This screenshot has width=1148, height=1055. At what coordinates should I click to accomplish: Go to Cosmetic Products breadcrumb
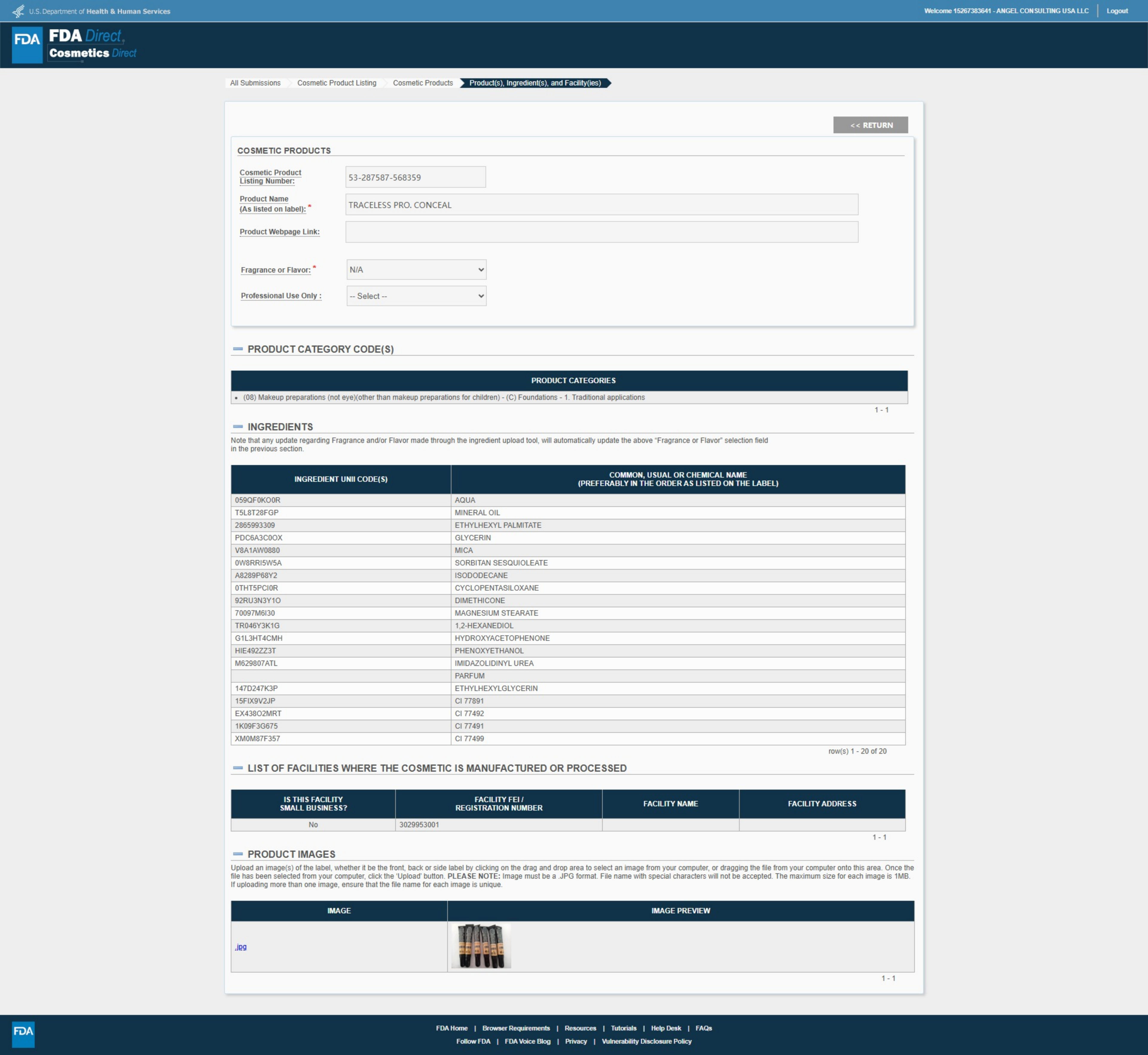click(x=423, y=83)
